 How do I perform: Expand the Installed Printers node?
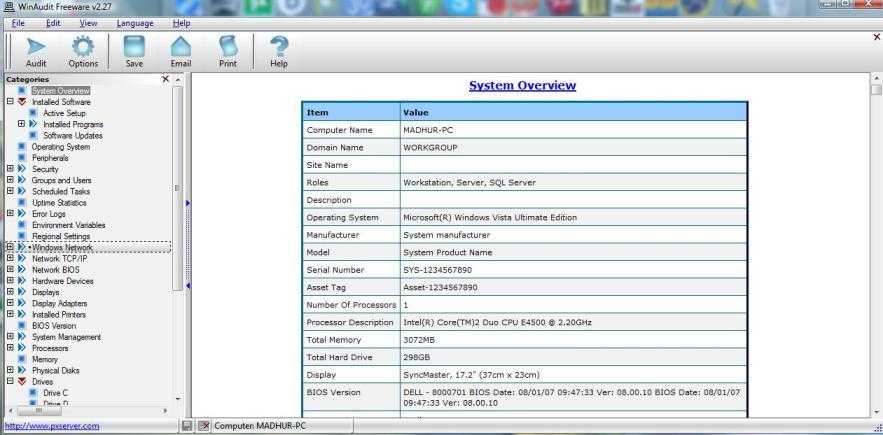click(10, 314)
